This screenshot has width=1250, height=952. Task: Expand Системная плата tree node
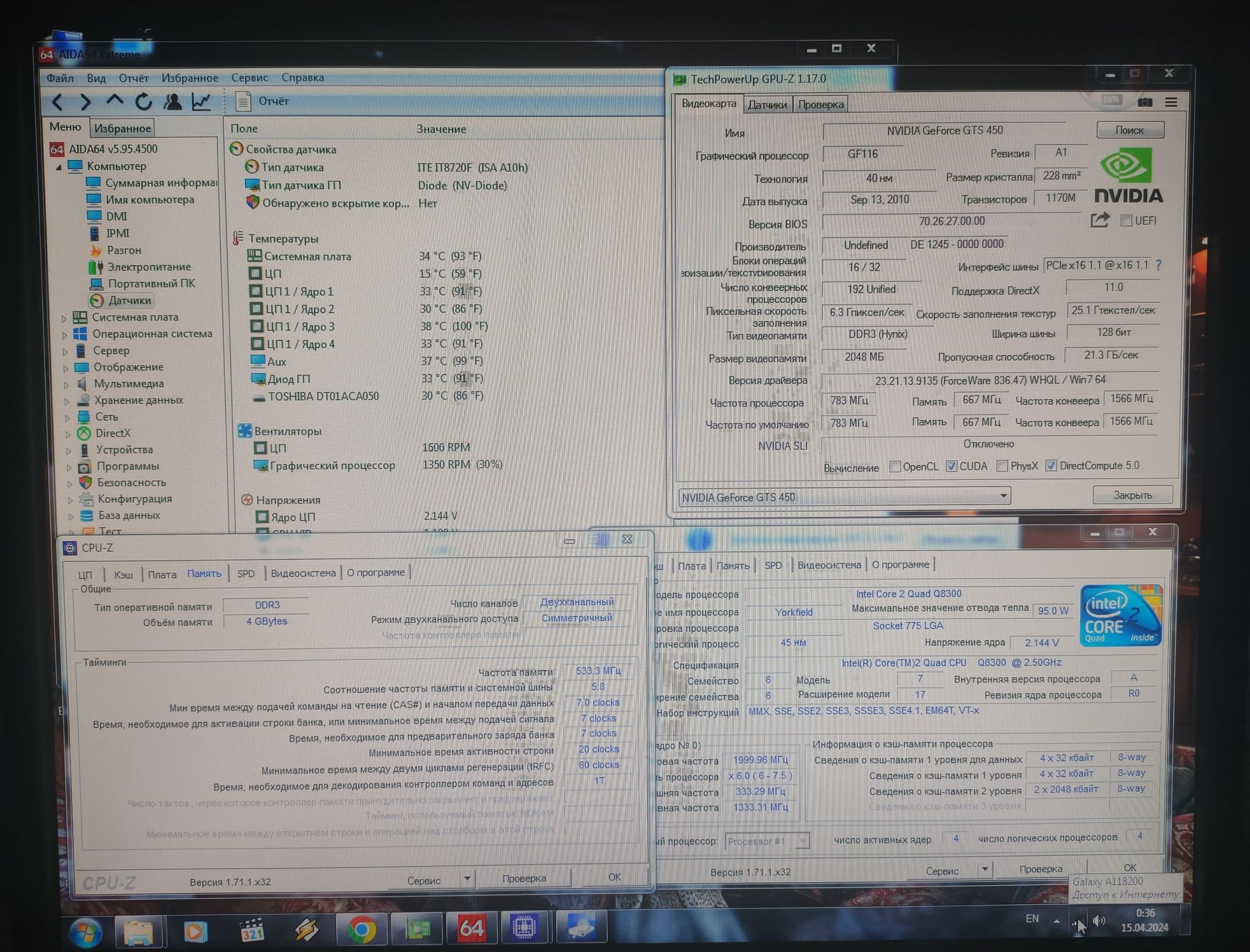click(64, 318)
